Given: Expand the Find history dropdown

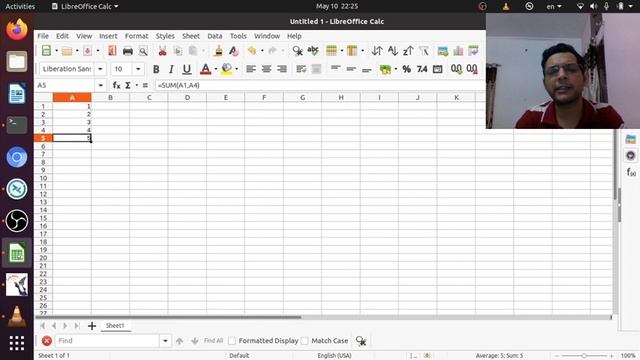Looking at the screenshot, I should pos(165,340).
